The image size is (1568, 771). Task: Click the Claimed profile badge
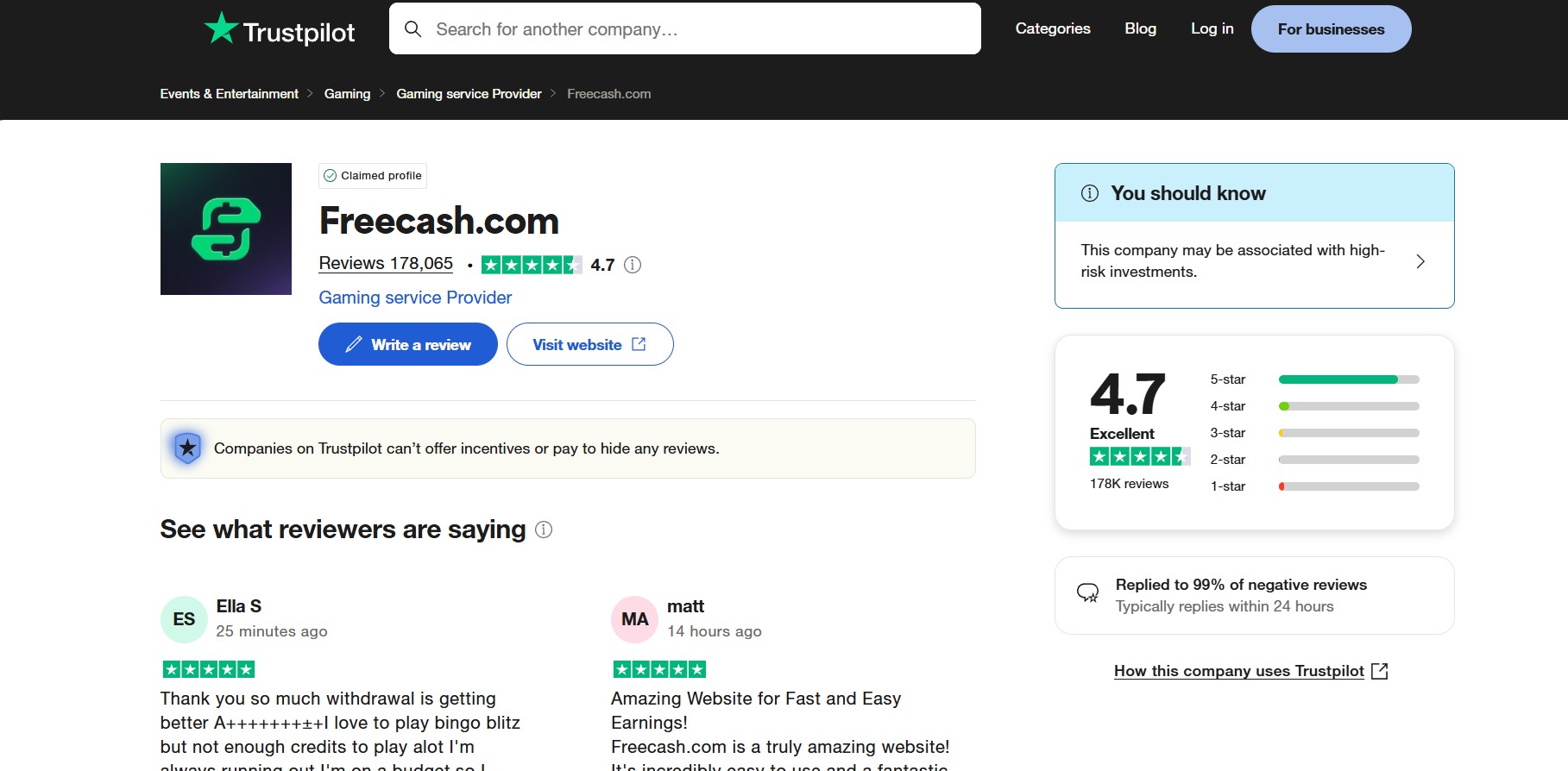[373, 176]
